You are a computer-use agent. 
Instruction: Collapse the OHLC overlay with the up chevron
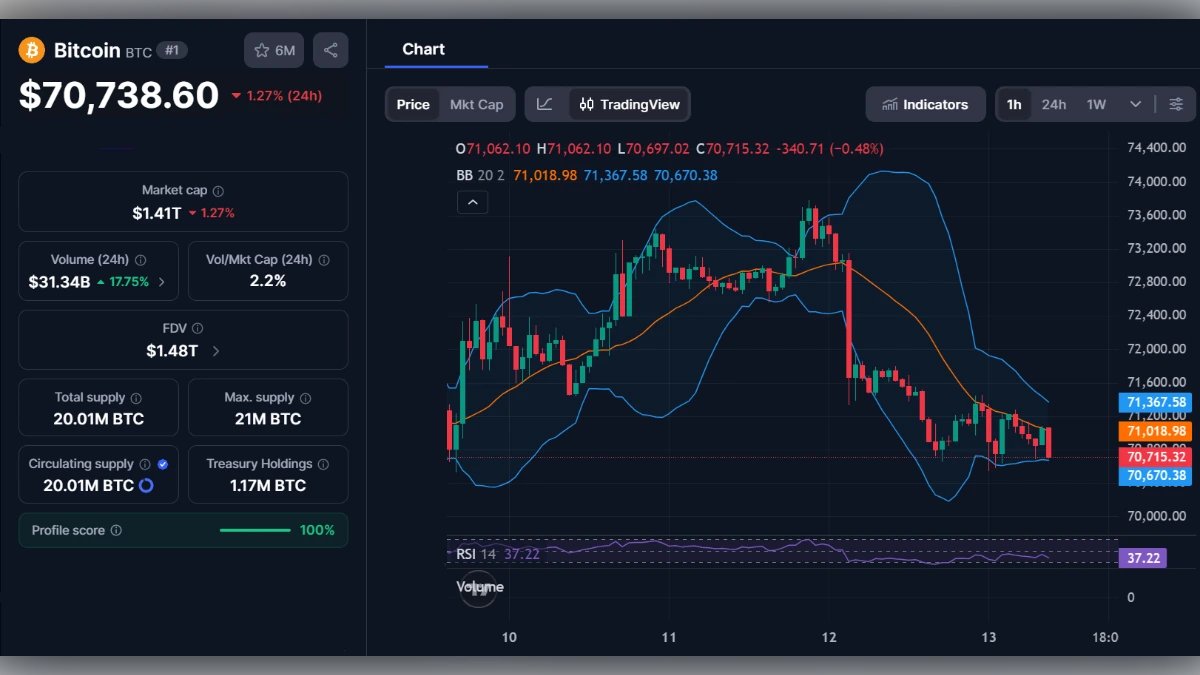[x=472, y=202]
